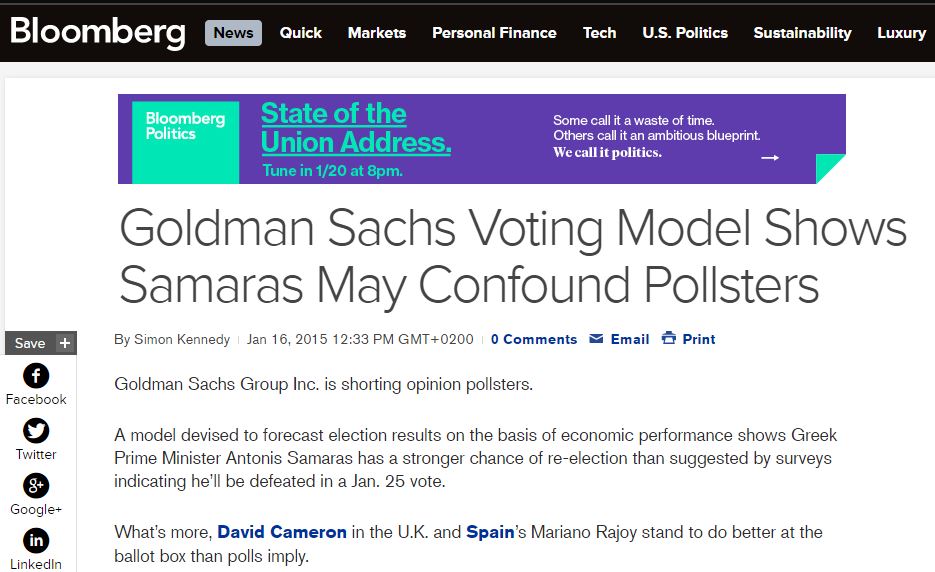The image size is (935, 572).
Task: Click the Bloomberg logo
Action: click(x=98, y=32)
